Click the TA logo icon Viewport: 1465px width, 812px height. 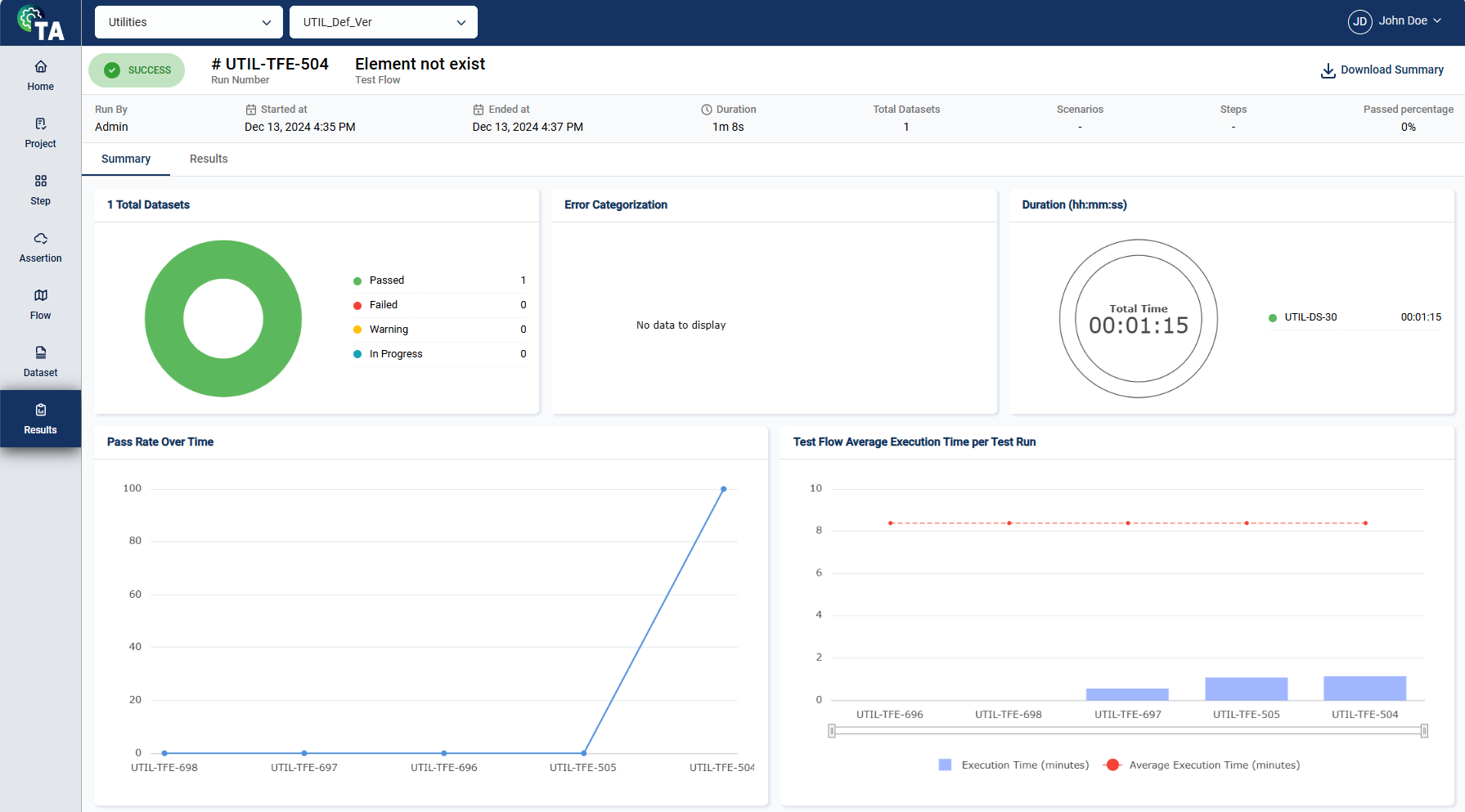[x=41, y=24]
